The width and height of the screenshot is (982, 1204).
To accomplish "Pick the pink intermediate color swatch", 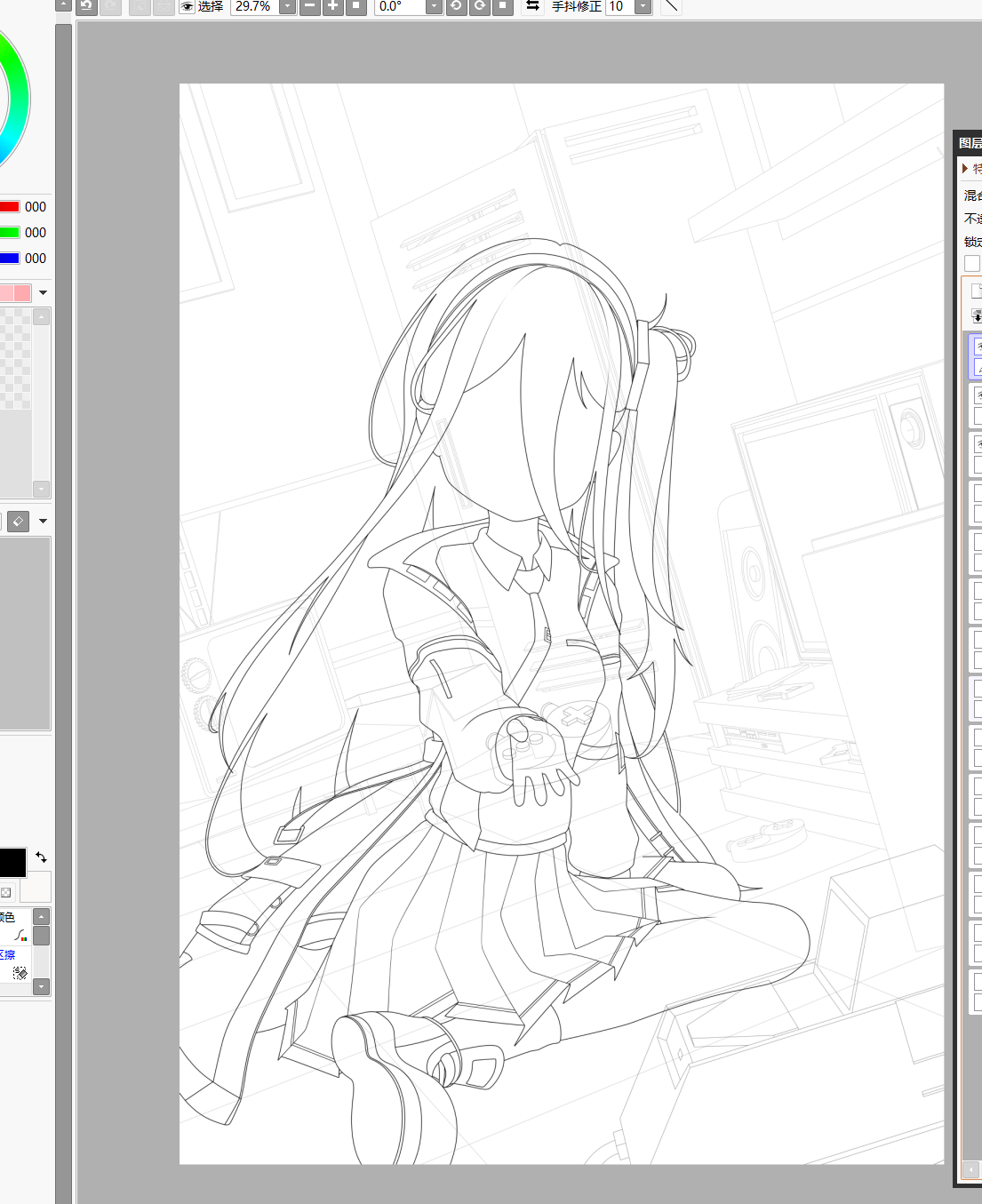I will click(15, 293).
